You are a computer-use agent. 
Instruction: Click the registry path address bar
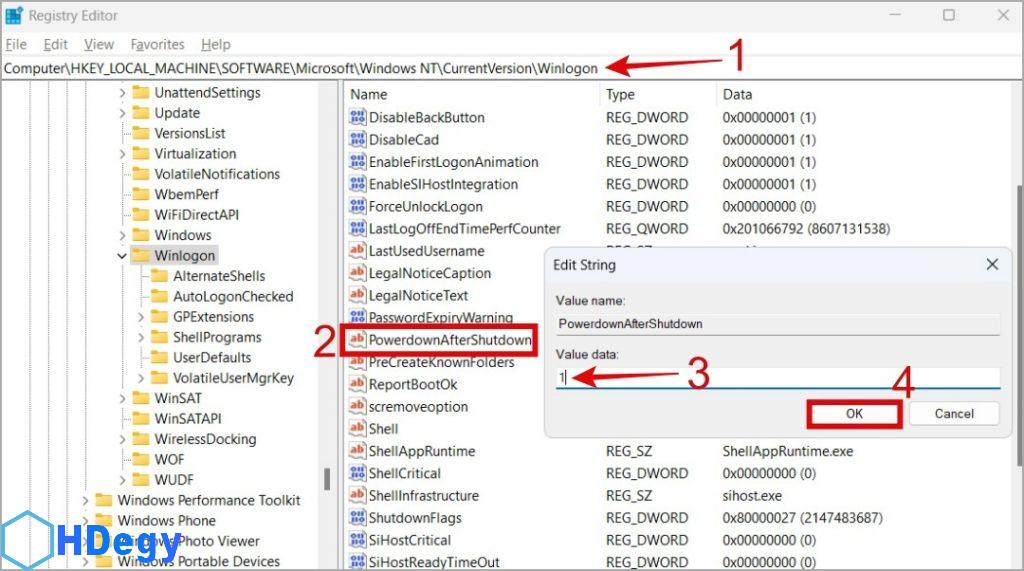(x=300, y=68)
